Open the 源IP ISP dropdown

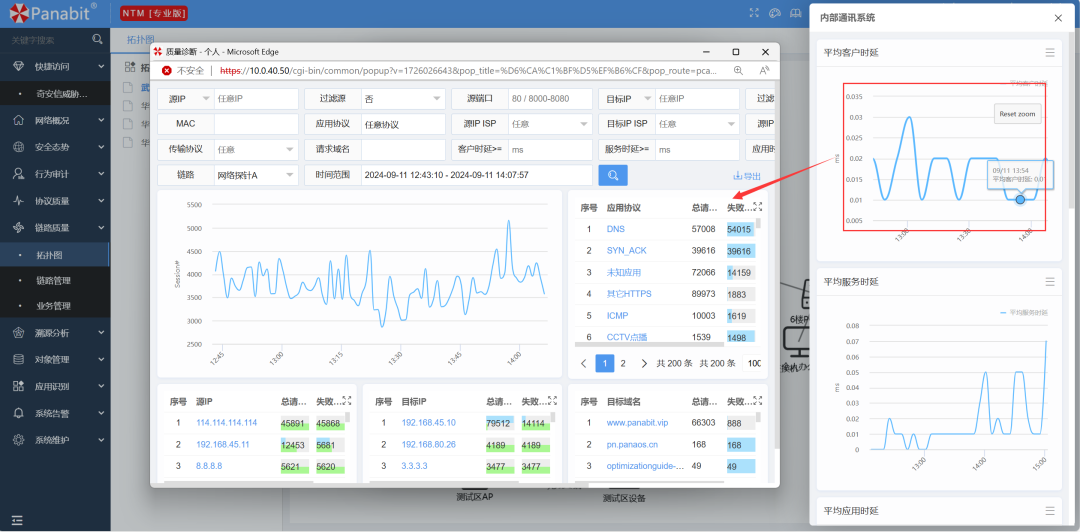(x=550, y=124)
